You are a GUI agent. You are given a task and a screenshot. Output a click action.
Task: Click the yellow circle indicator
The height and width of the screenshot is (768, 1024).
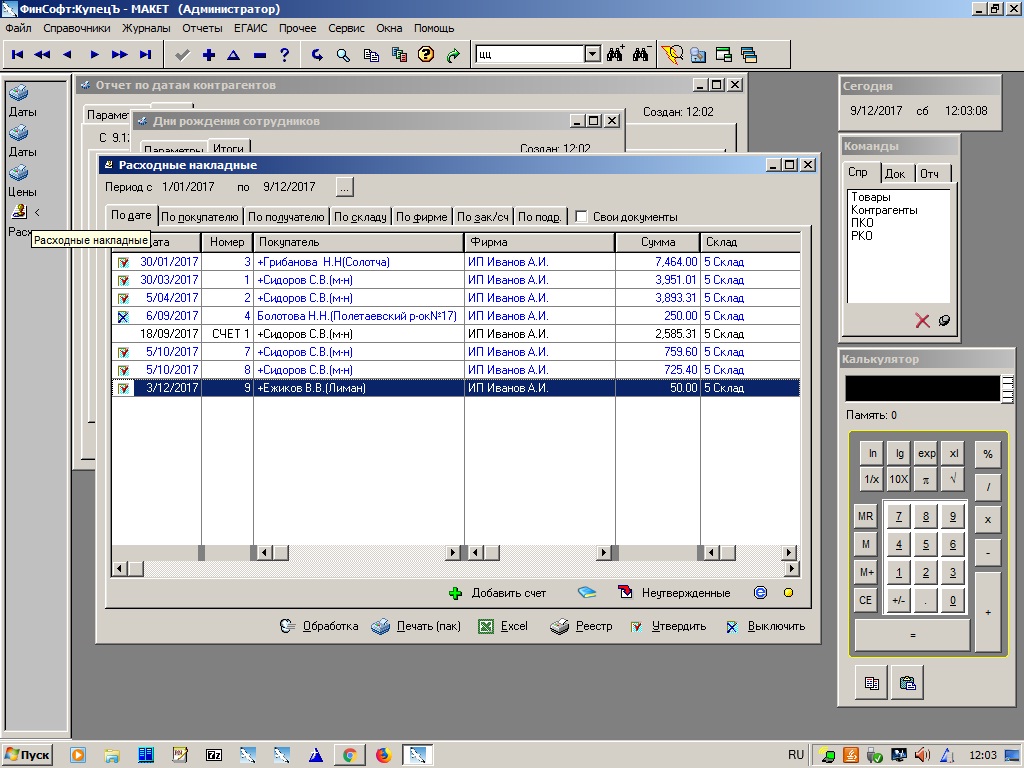click(x=788, y=593)
